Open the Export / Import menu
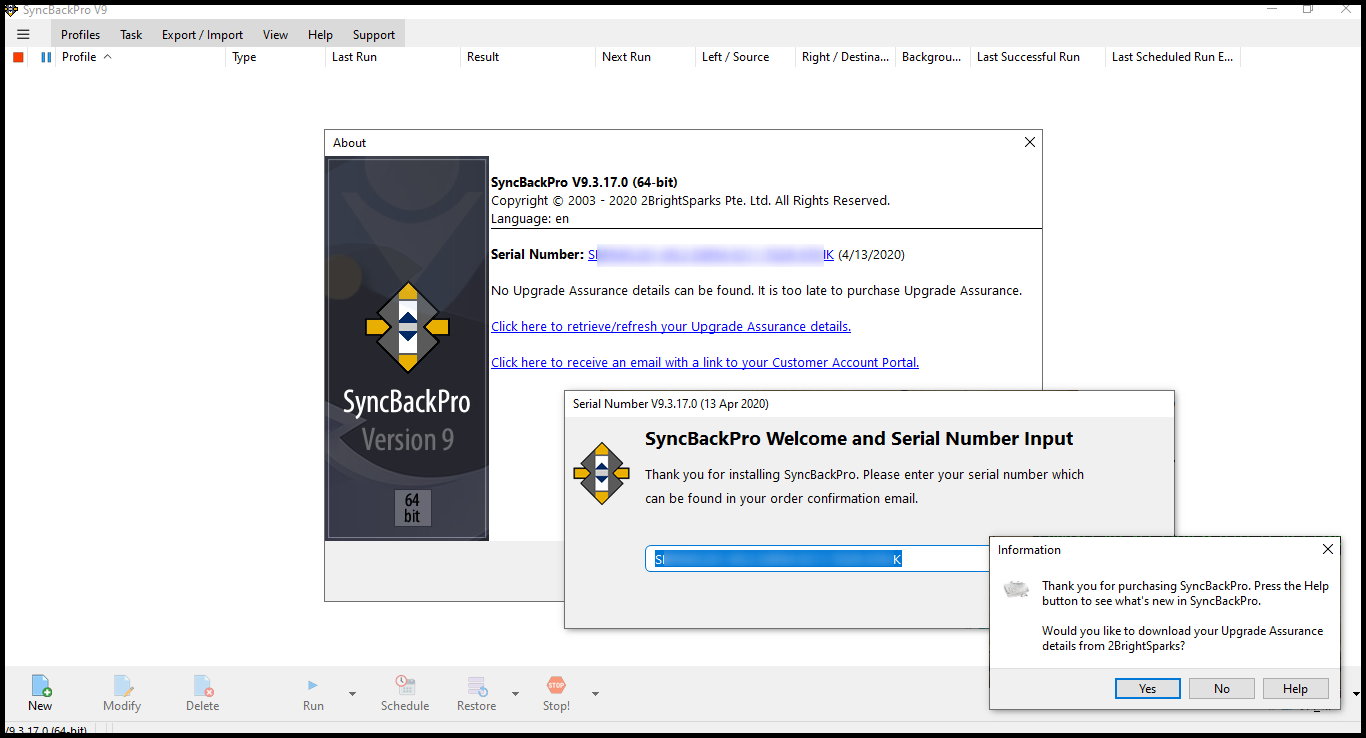 tap(202, 35)
